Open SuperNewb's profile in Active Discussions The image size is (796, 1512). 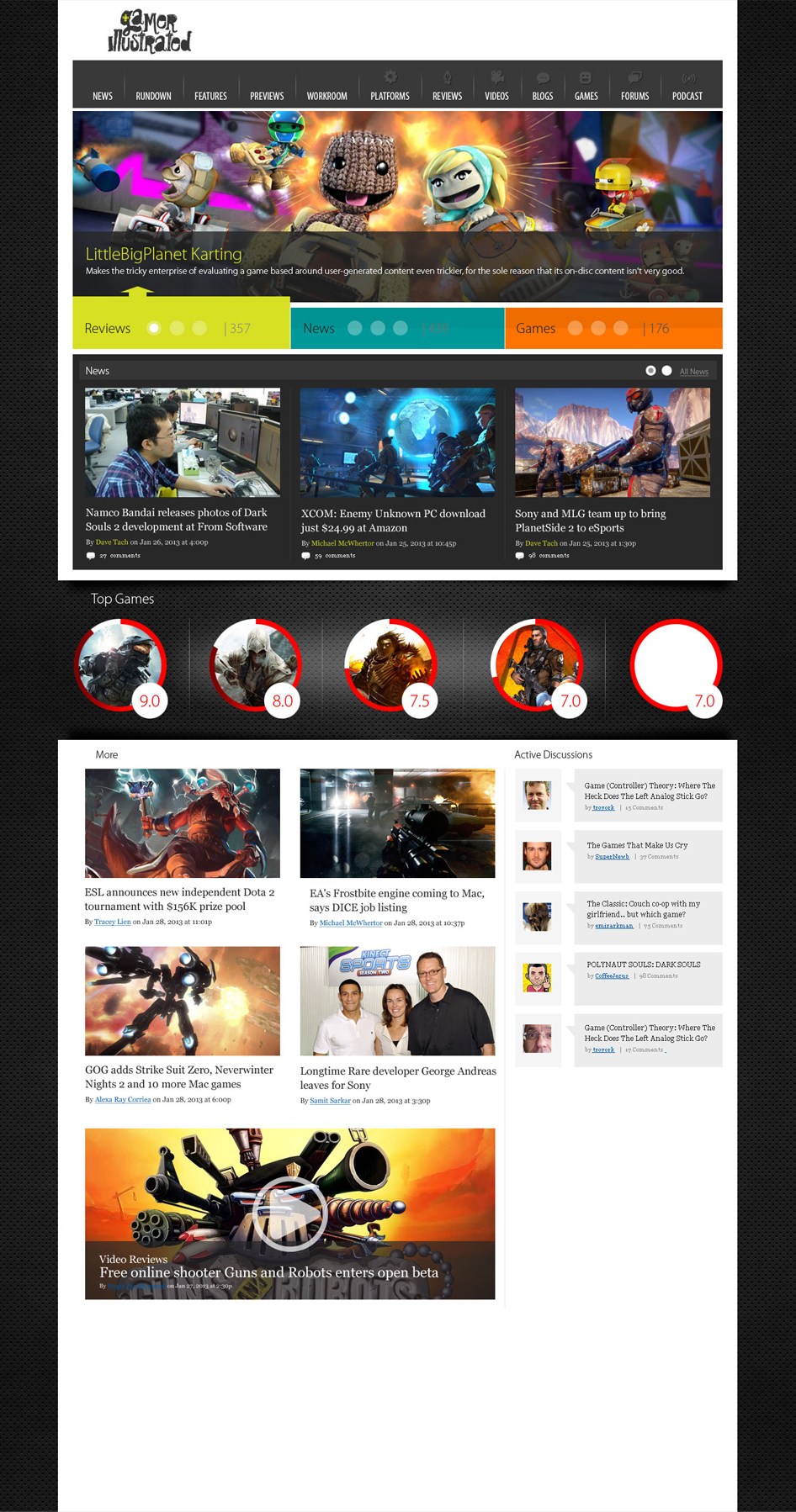(x=612, y=857)
